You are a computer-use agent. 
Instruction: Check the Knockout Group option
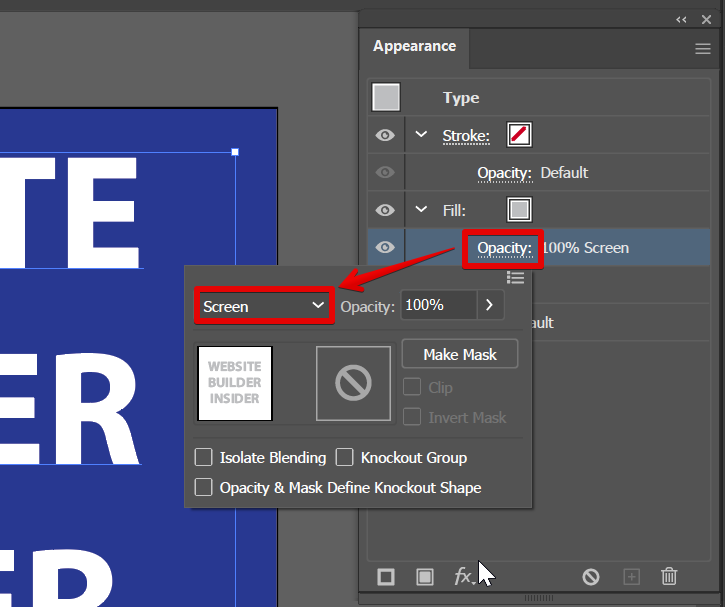click(345, 458)
